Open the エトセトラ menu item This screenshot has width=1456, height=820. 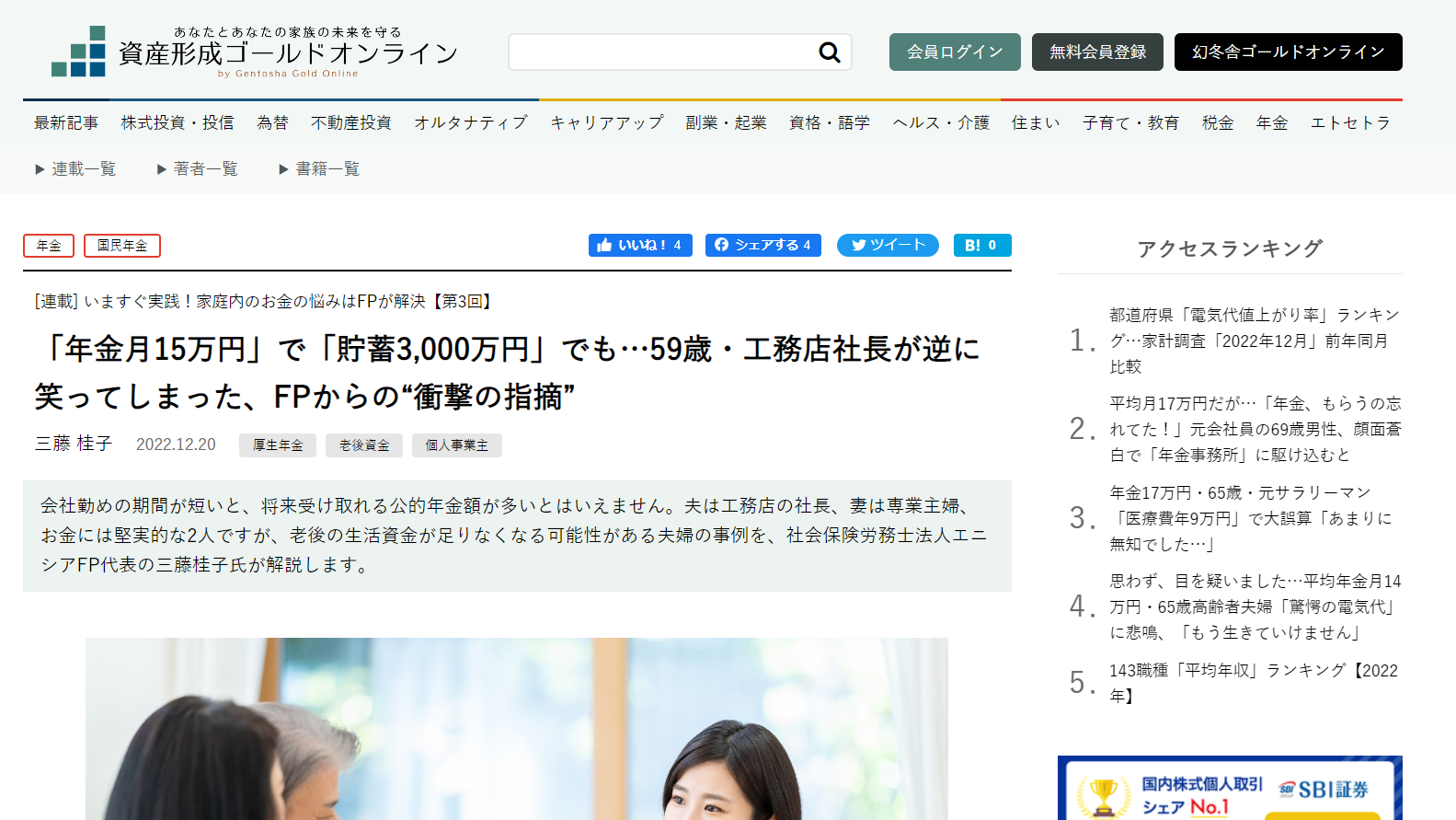(x=1350, y=122)
